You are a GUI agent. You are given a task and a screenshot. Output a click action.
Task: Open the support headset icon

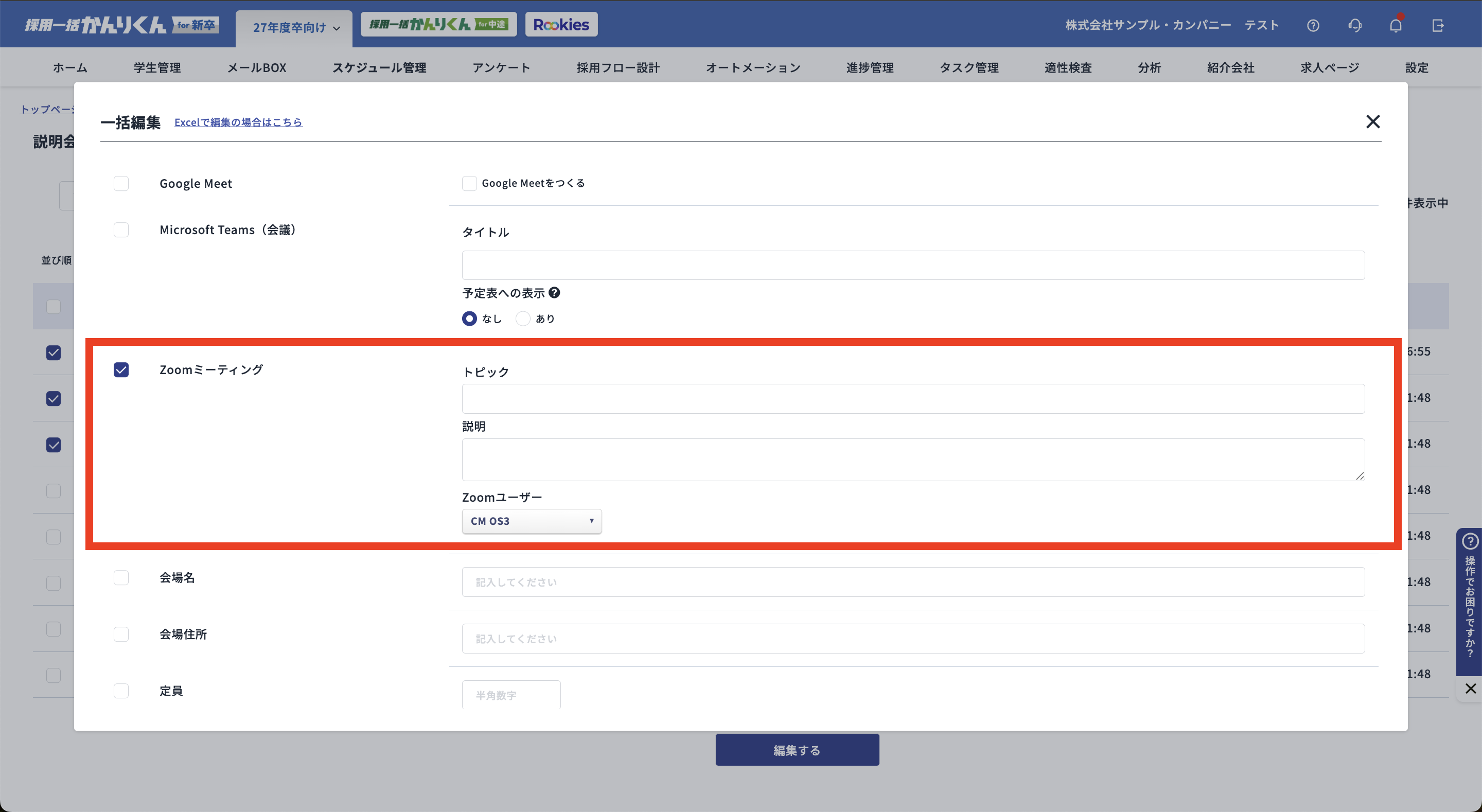pyautogui.click(x=1354, y=25)
